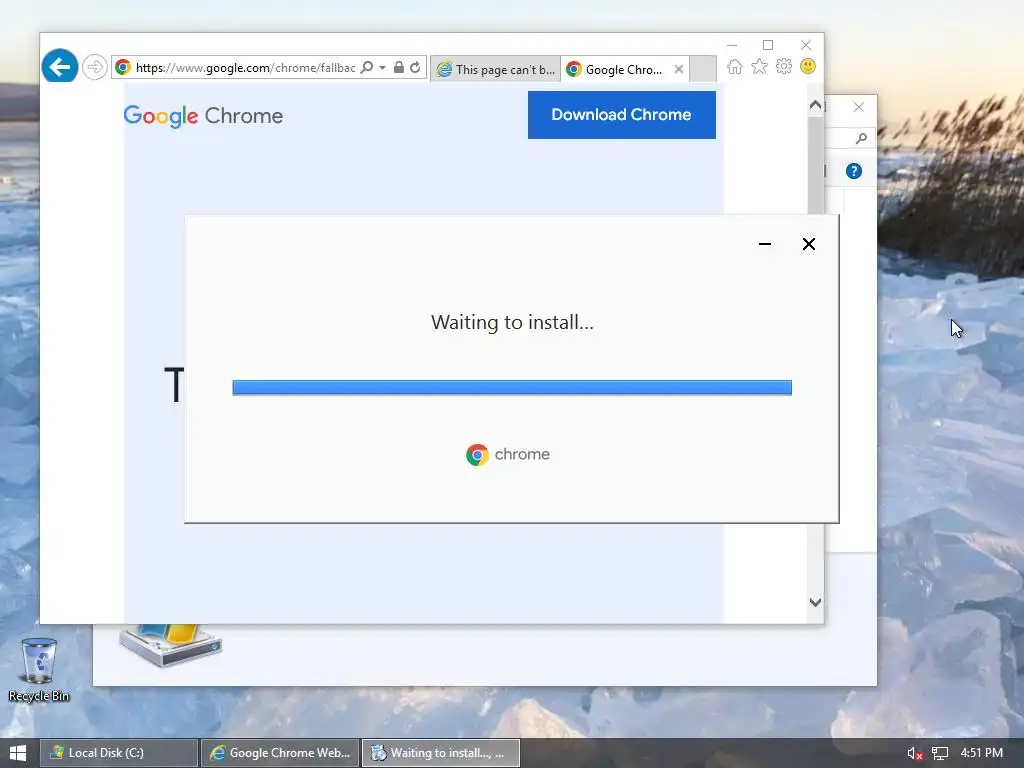
Task: Click the network tray icon
Action: click(x=940, y=754)
